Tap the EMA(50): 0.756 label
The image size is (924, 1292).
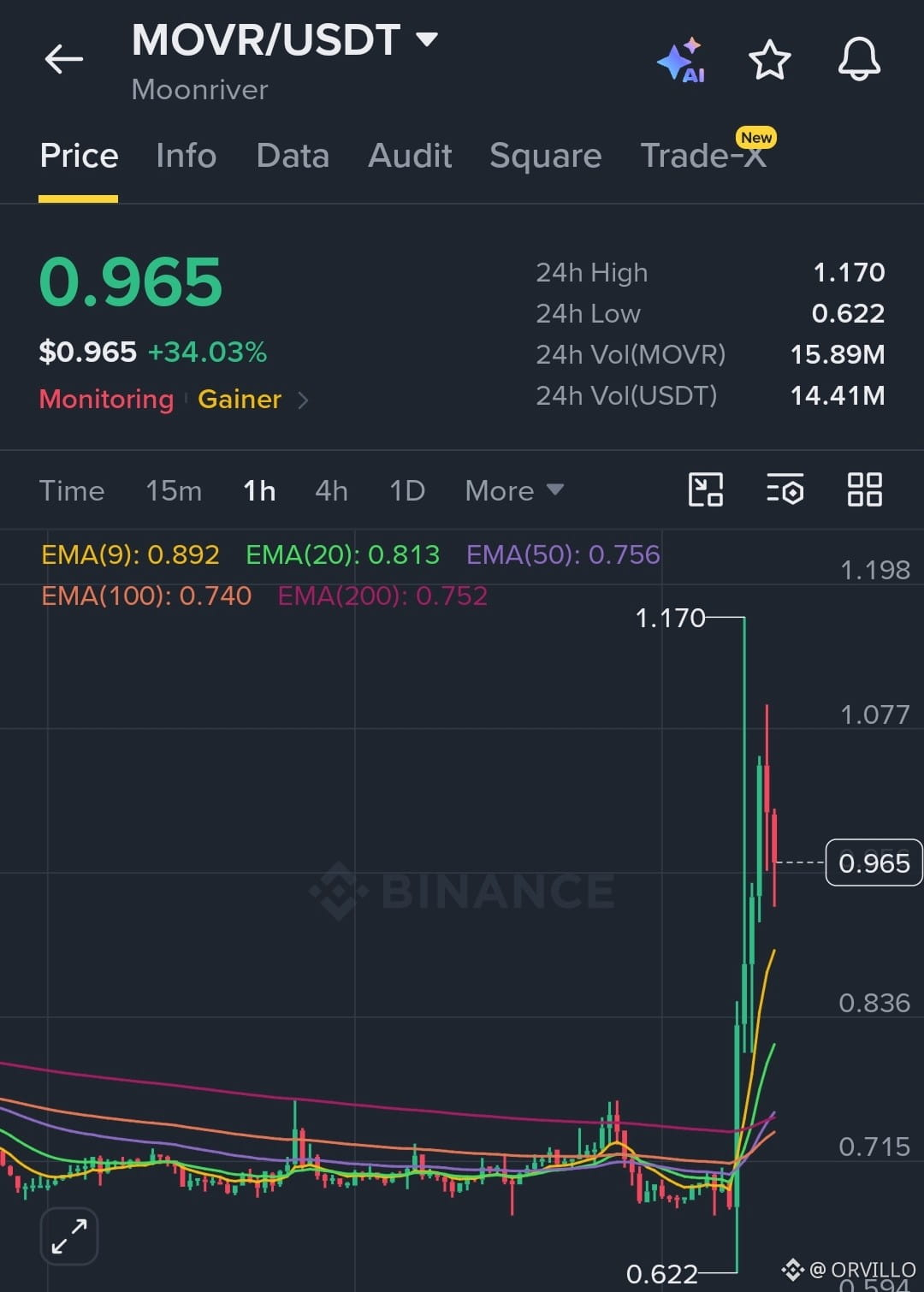click(563, 554)
